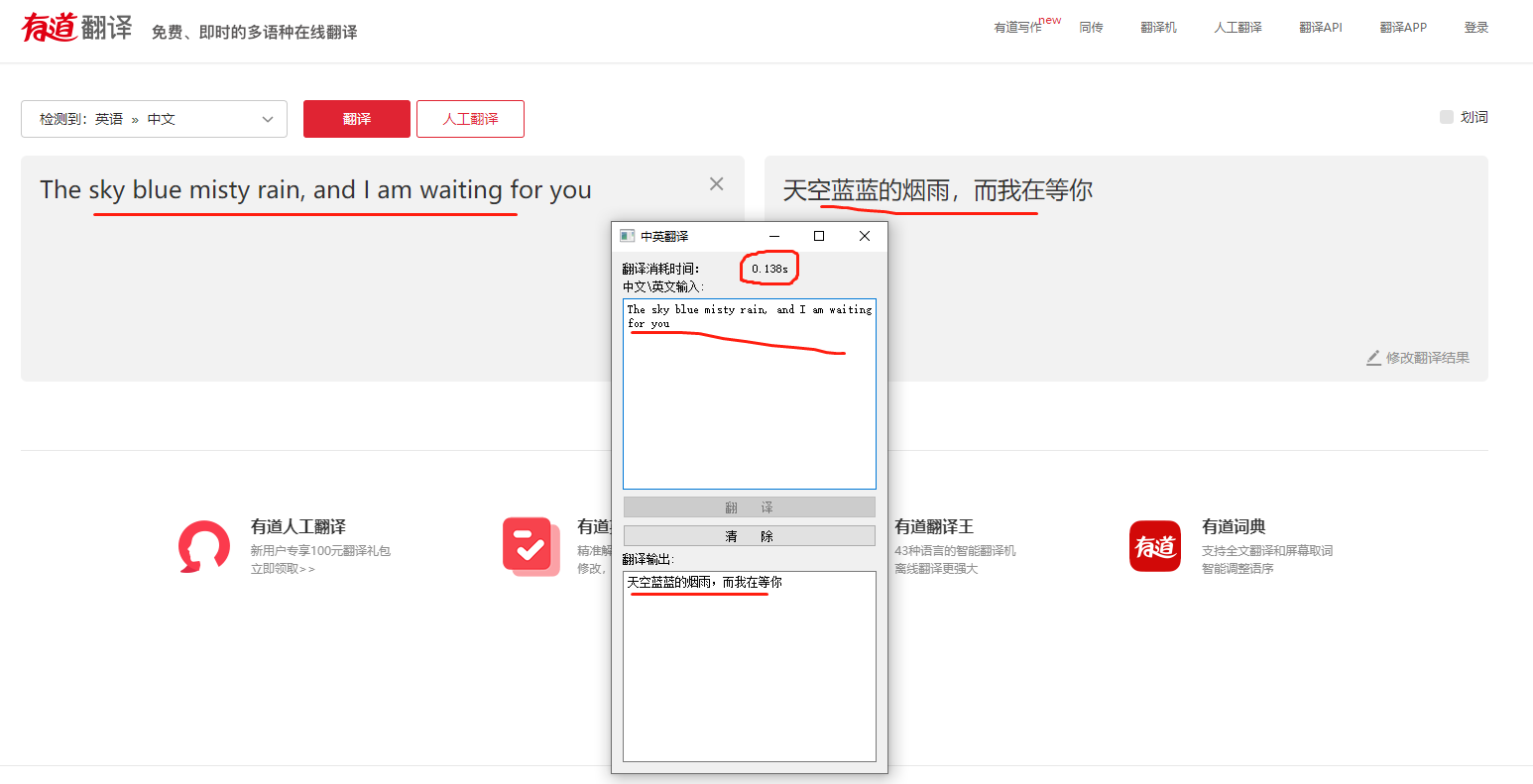Image resolution: width=1533 pixels, height=784 pixels.
Task: Open 有道写作 in top navigation
Action: (1018, 28)
